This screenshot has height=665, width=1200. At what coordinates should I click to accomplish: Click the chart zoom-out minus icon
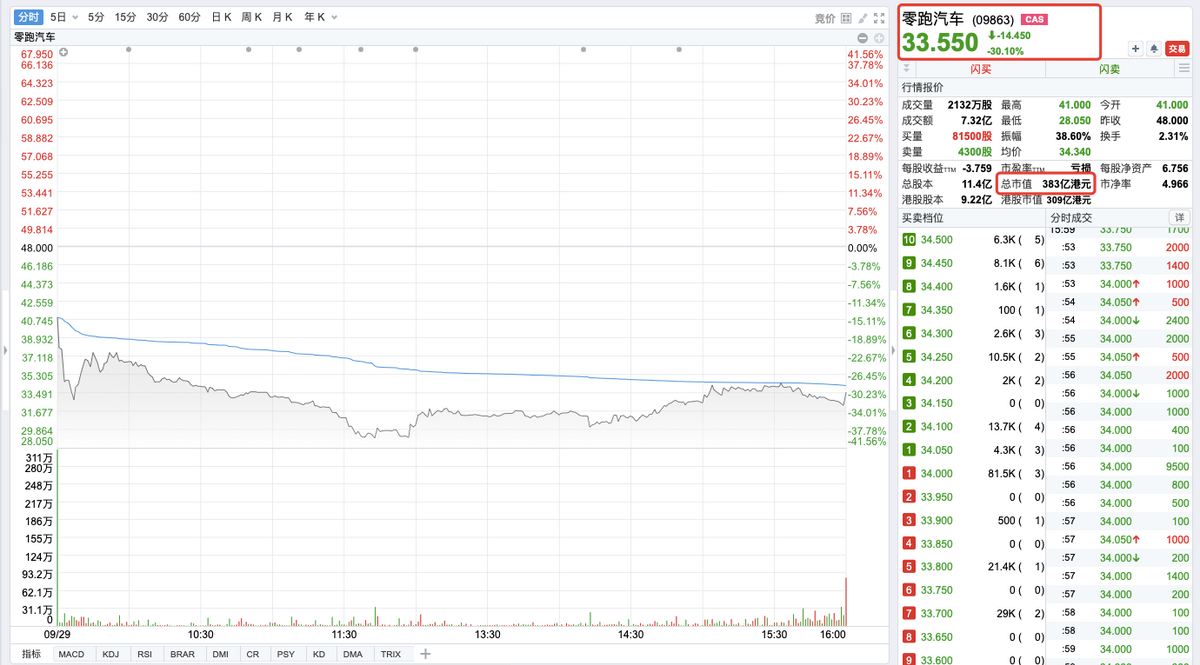[863, 37]
